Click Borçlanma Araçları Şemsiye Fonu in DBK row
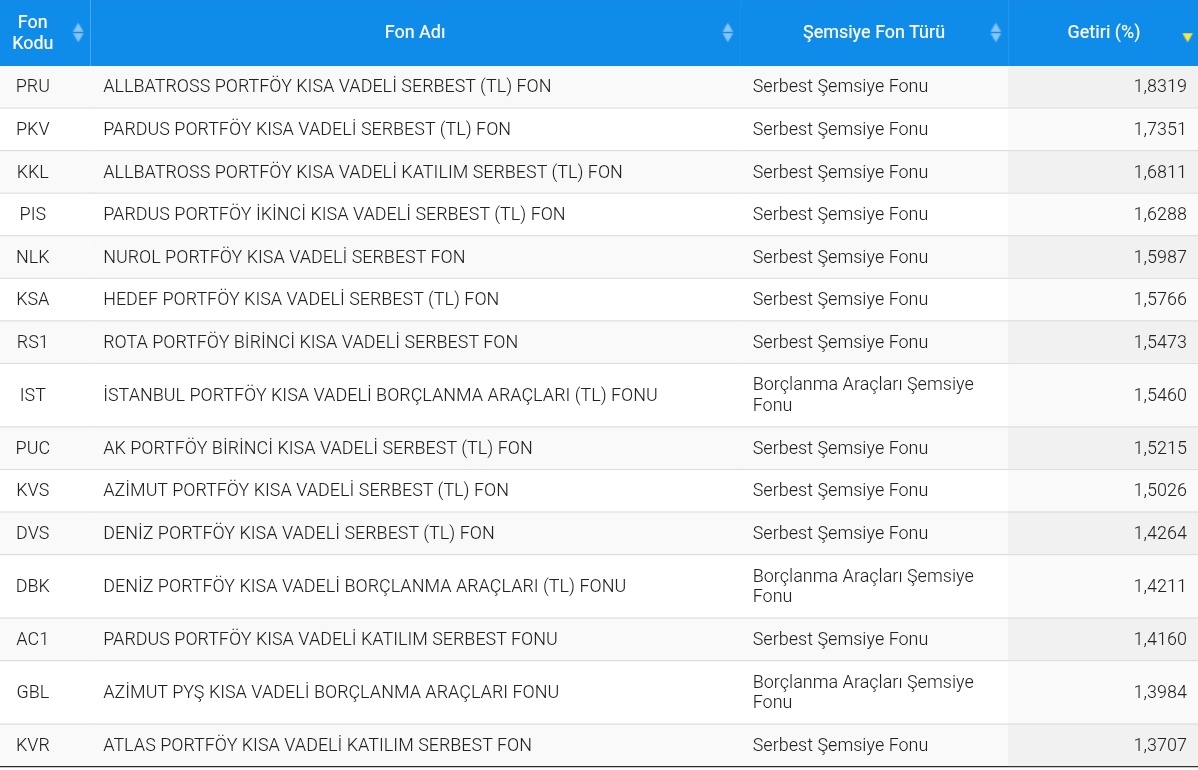 [x=863, y=586]
